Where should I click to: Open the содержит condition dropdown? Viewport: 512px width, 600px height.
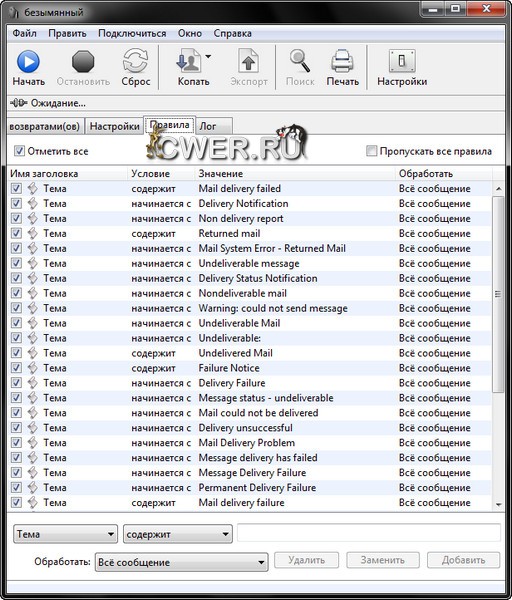pyautogui.click(x=178, y=534)
